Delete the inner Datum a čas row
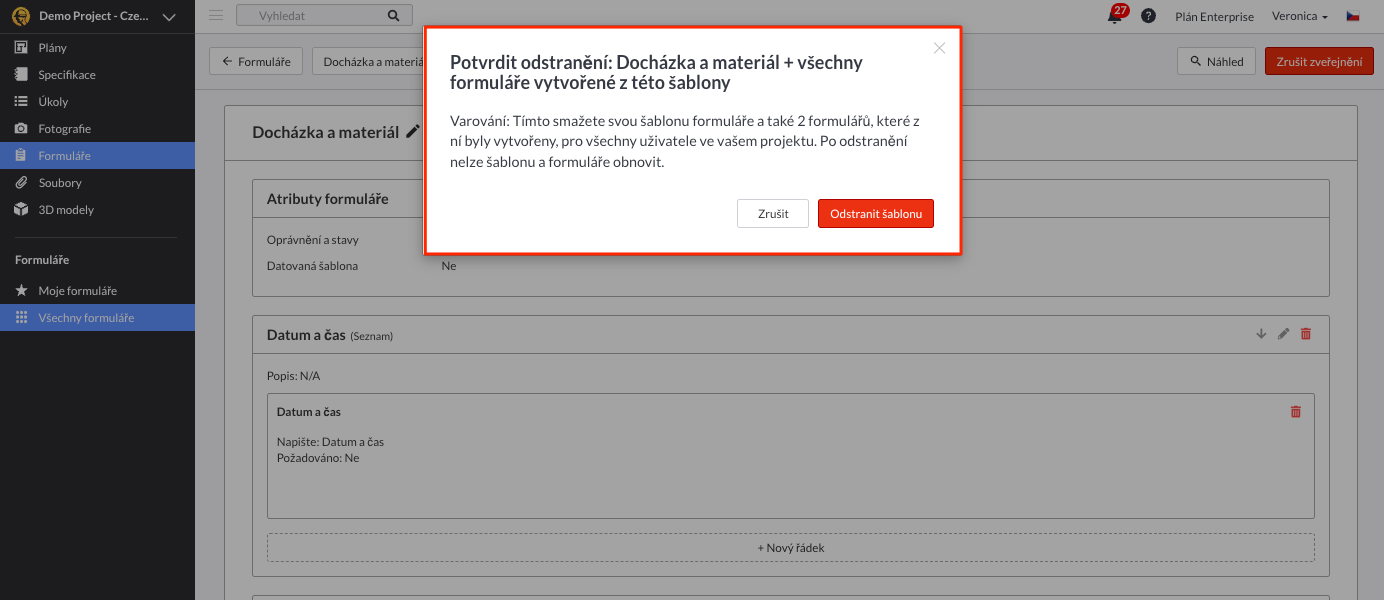Image resolution: width=1384 pixels, height=600 pixels. [1296, 411]
